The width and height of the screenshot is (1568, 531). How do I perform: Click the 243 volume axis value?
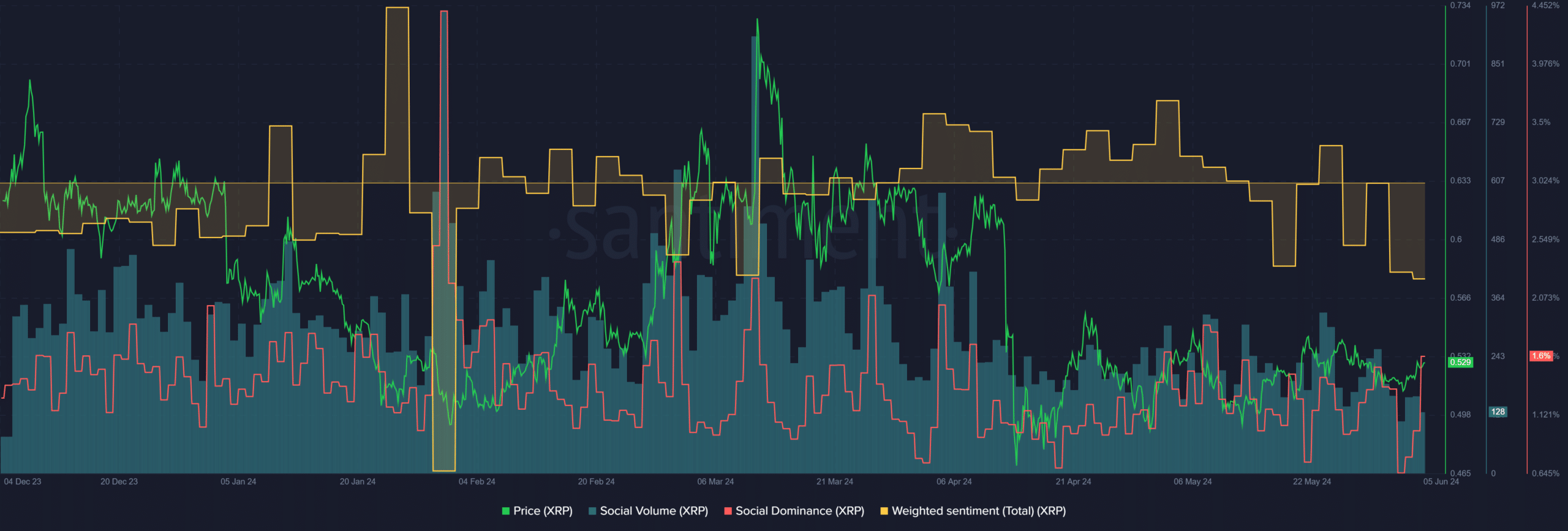(1498, 356)
